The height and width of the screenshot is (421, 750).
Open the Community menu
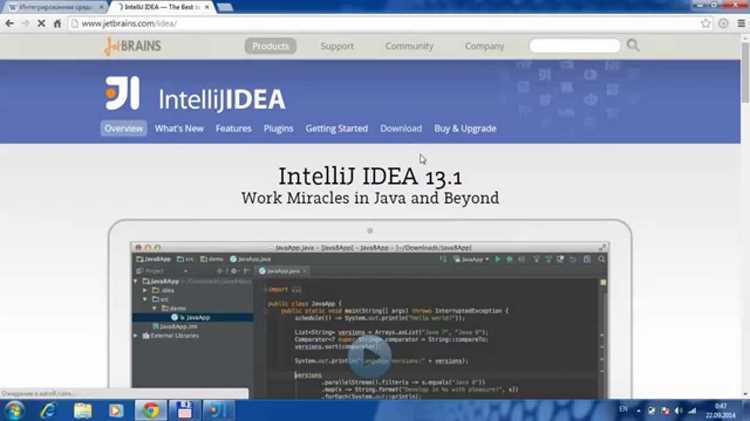coord(409,46)
